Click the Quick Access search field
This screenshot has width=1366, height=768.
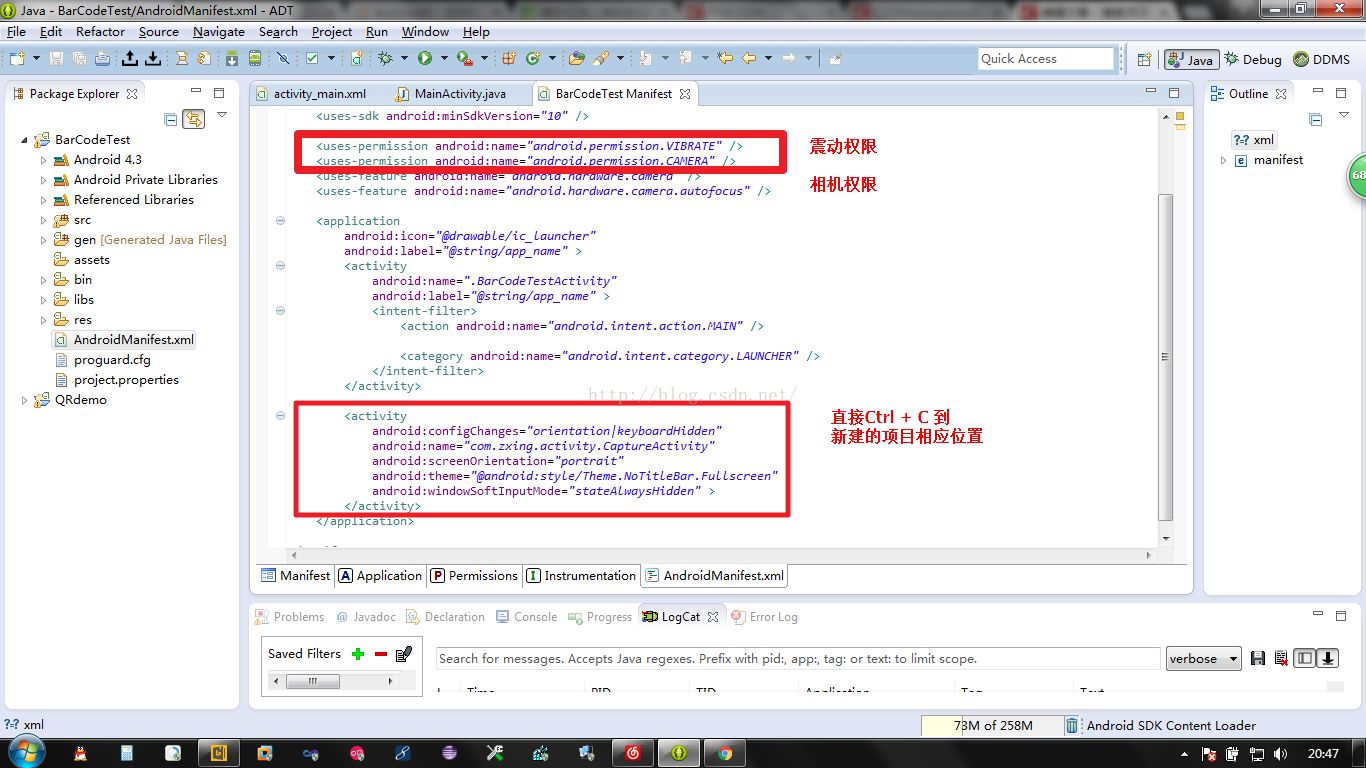[1046, 59]
